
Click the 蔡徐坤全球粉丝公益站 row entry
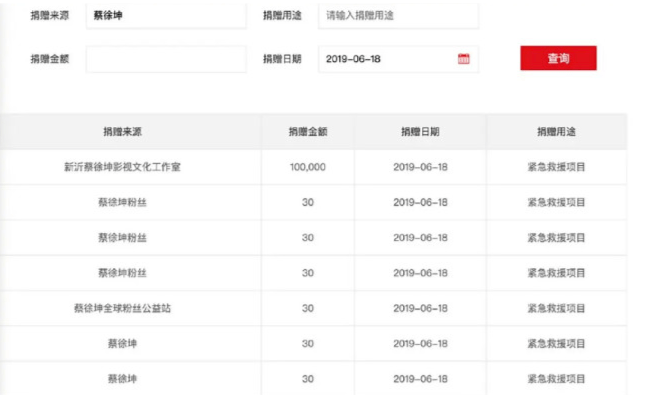pos(122,308)
